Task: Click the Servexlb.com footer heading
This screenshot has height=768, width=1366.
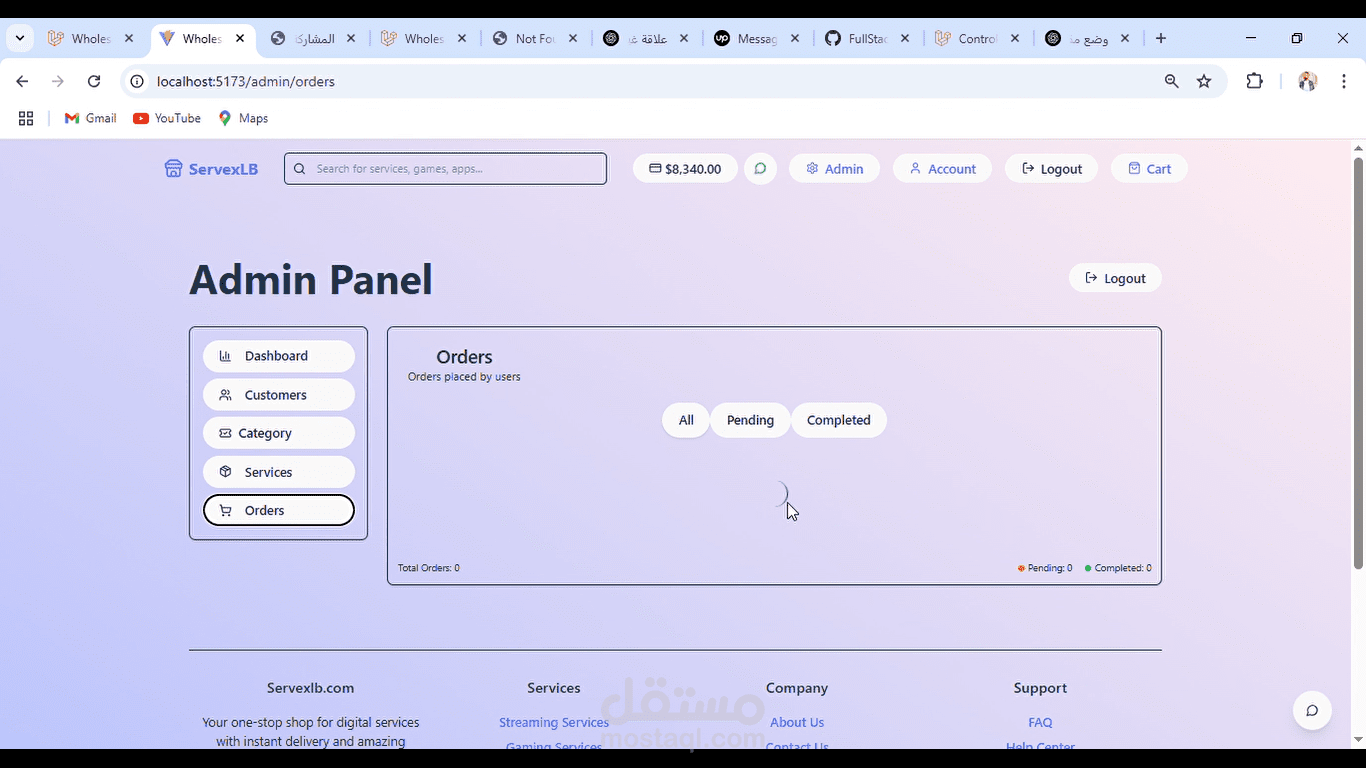Action: (x=310, y=688)
